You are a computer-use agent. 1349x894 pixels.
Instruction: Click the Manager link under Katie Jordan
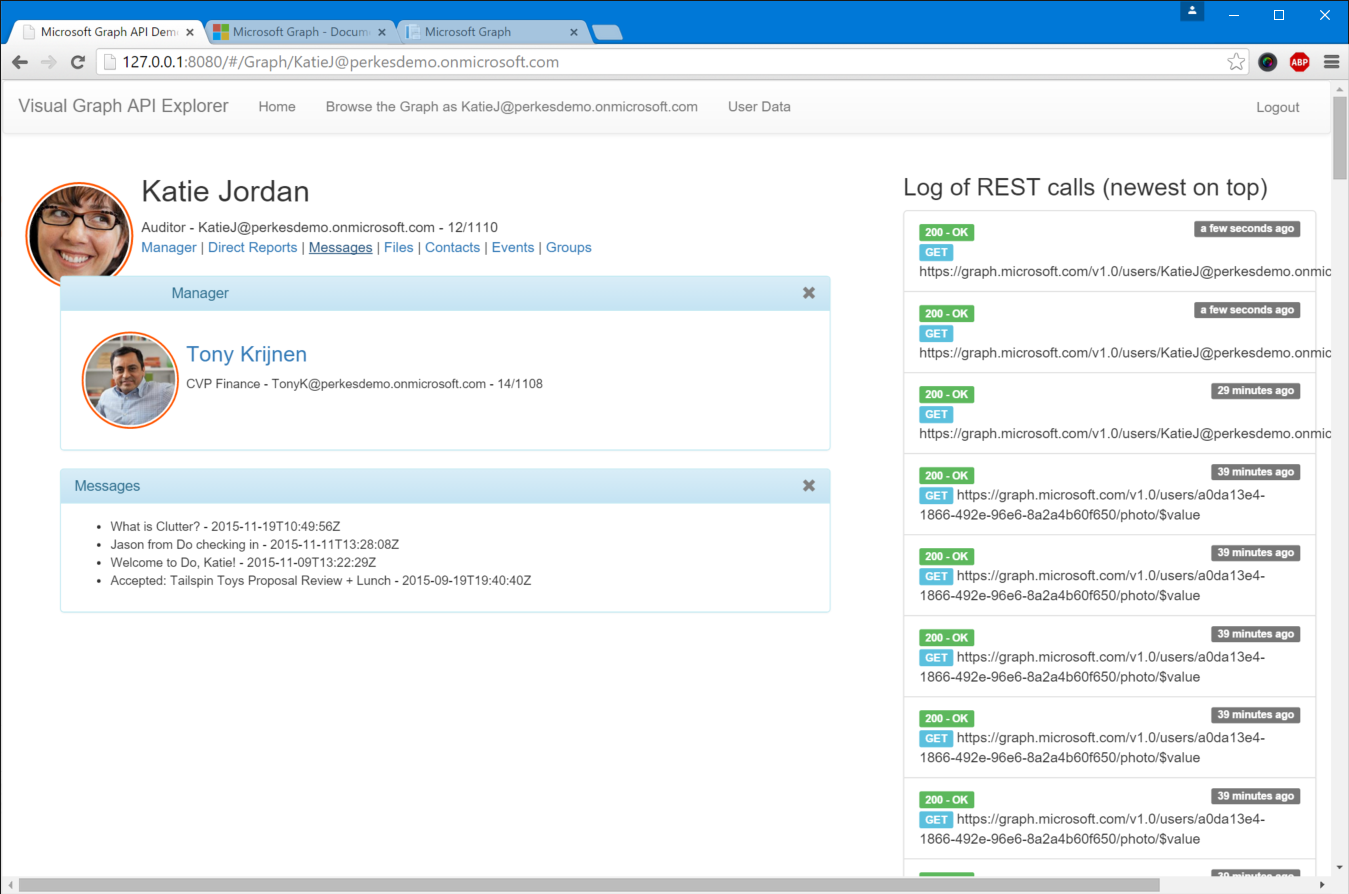169,247
